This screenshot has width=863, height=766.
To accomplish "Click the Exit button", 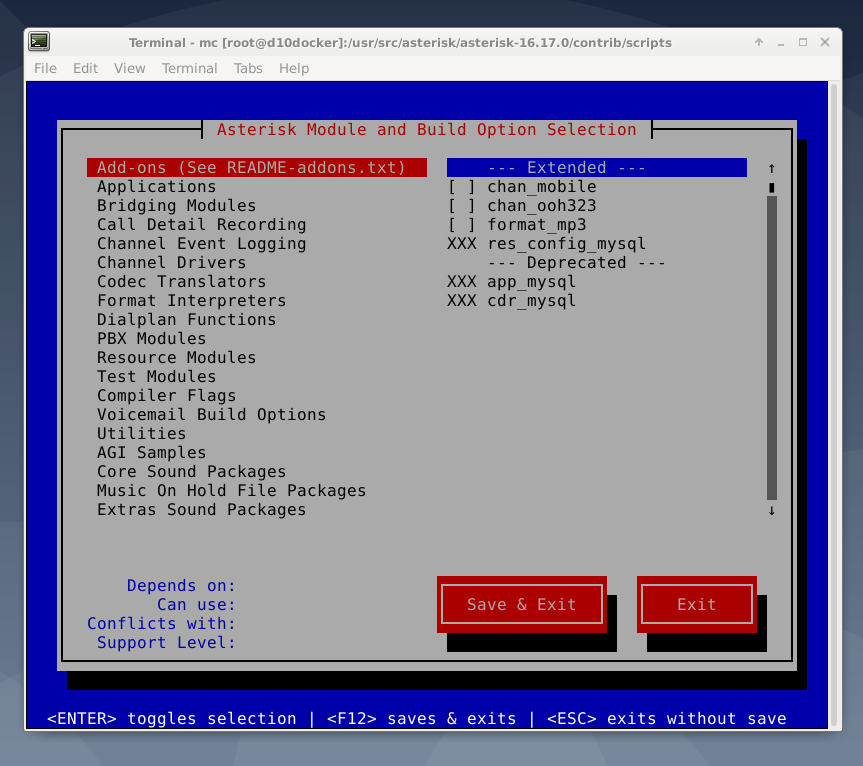I will 697,604.
